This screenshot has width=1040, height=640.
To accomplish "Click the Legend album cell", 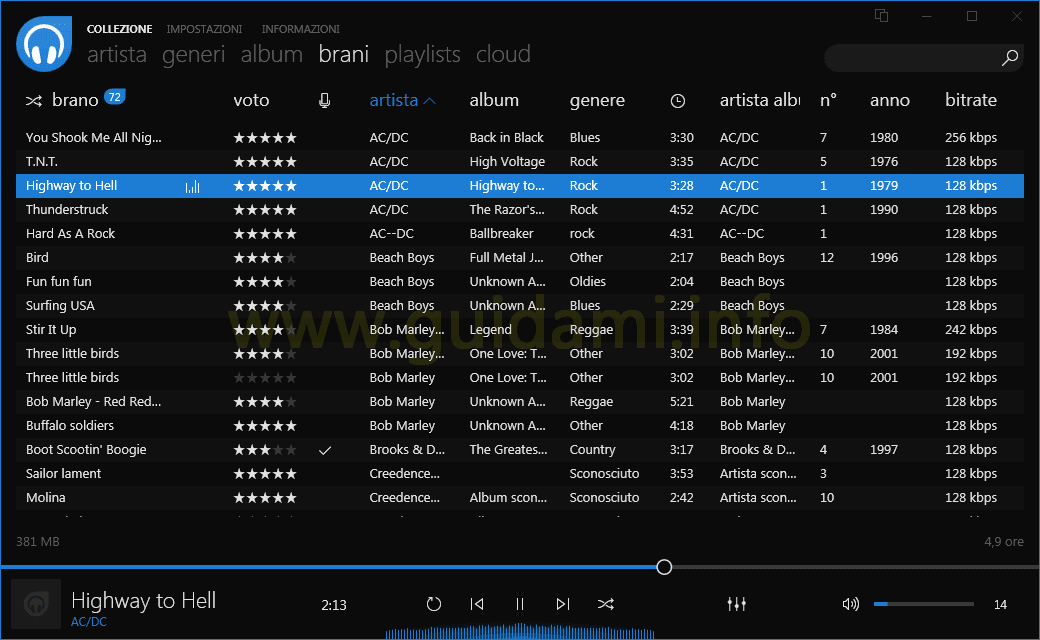I will point(490,330).
